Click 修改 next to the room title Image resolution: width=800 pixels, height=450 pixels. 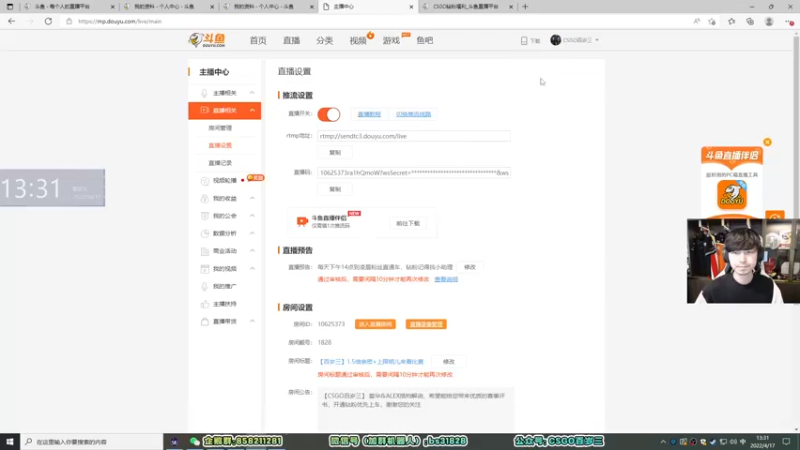448,362
